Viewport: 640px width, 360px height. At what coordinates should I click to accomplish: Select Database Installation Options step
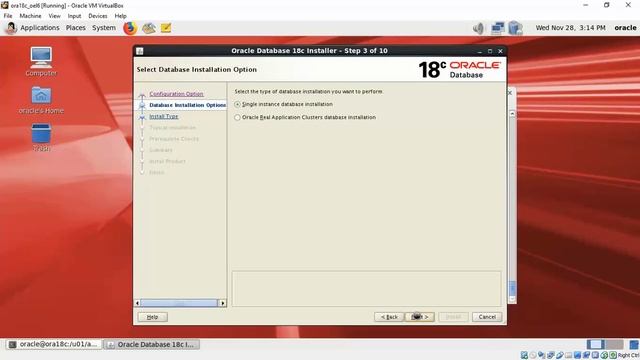tap(187, 105)
